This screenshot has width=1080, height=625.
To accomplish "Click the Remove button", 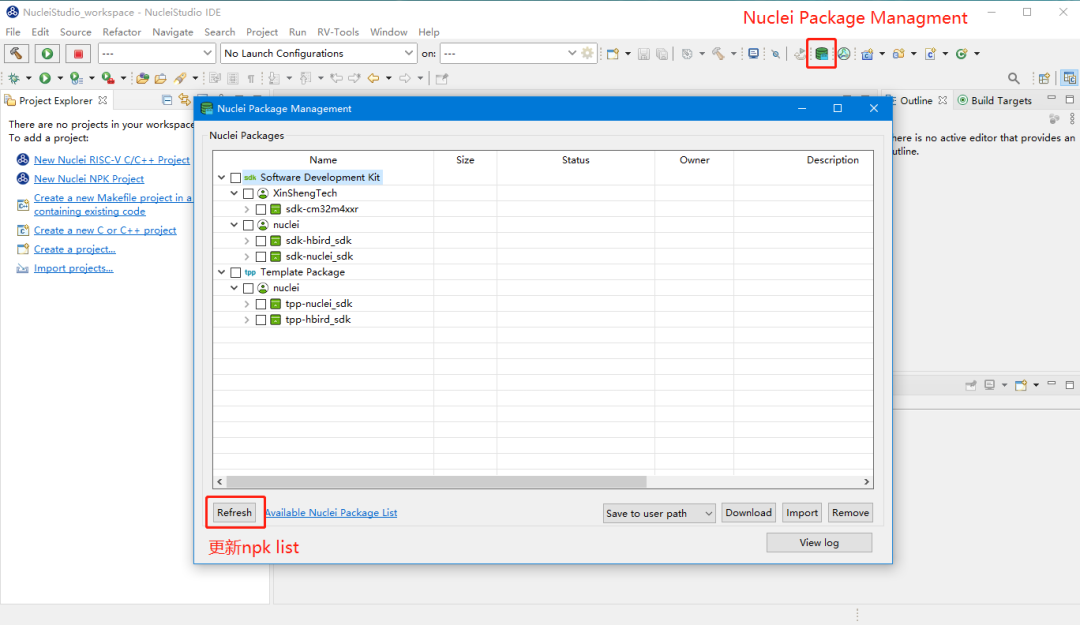I will 851,513.
